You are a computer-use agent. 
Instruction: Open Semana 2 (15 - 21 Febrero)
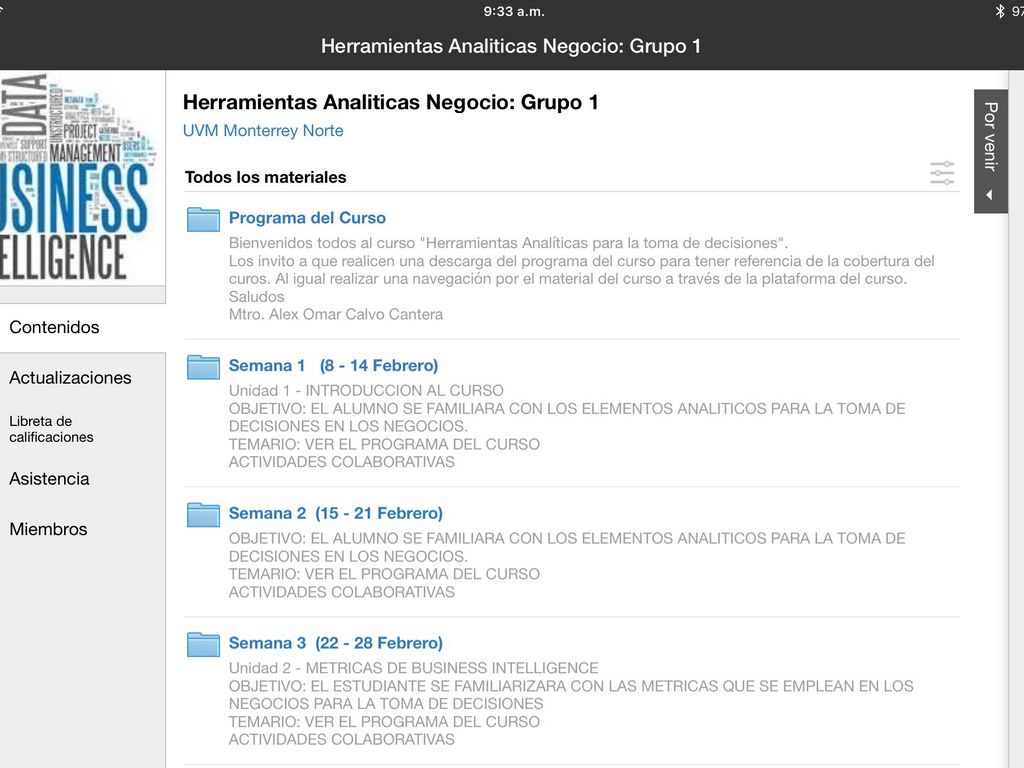point(335,513)
